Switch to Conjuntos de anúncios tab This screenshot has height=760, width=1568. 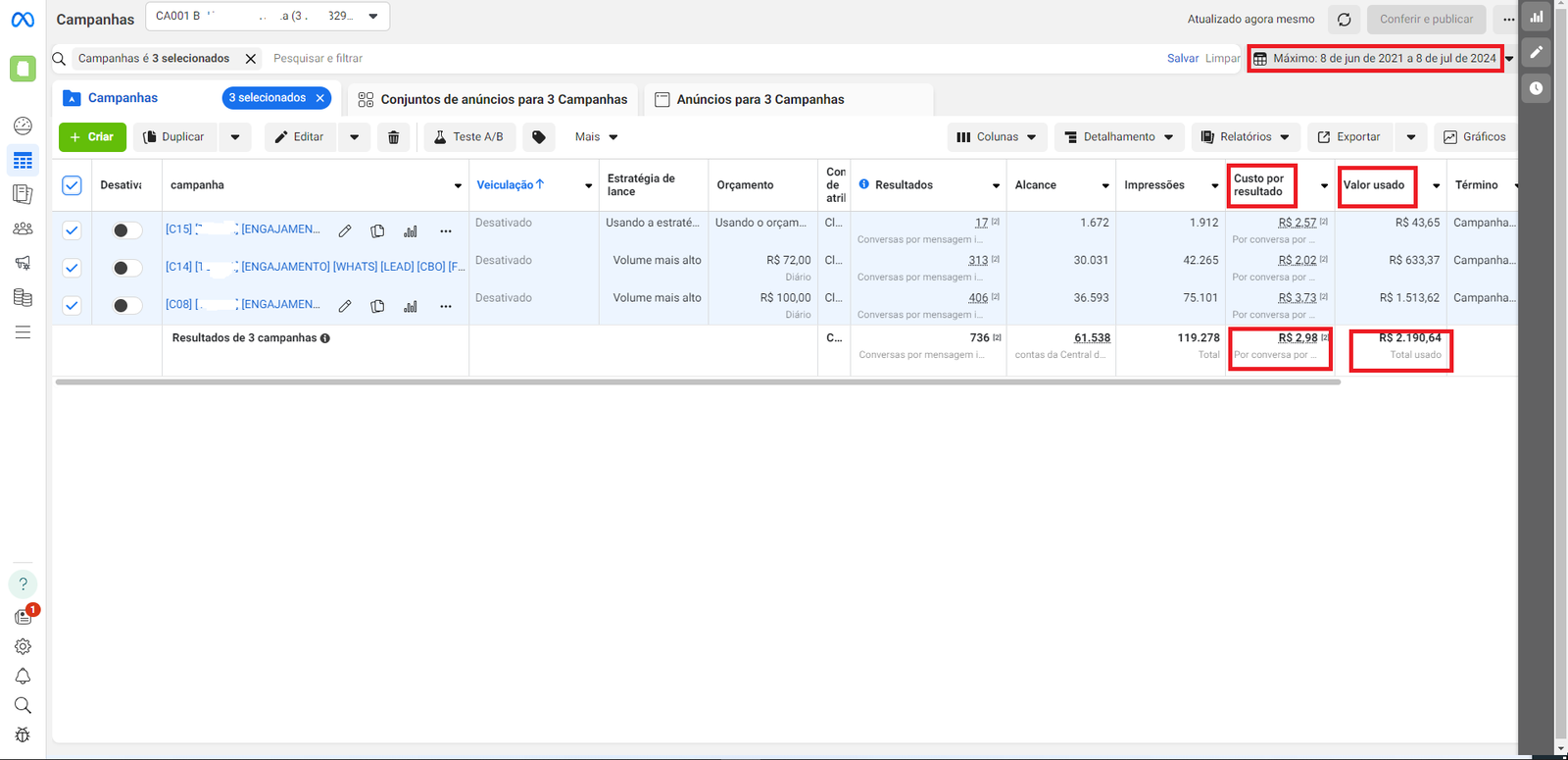(493, 99)
